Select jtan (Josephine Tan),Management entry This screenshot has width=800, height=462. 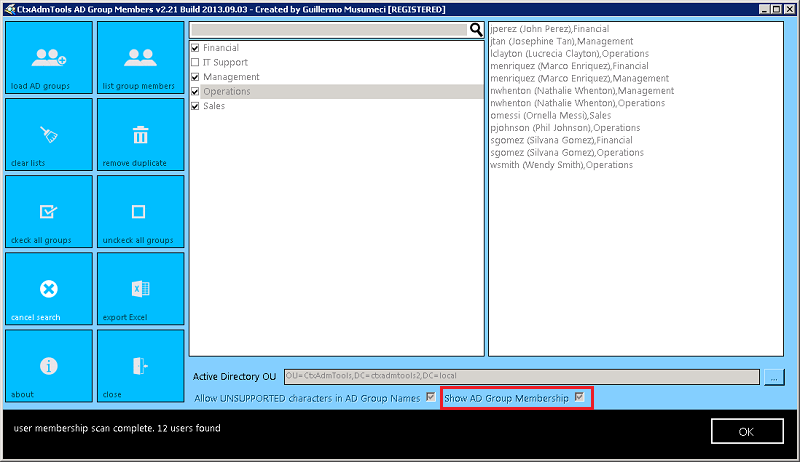(562, 41)
